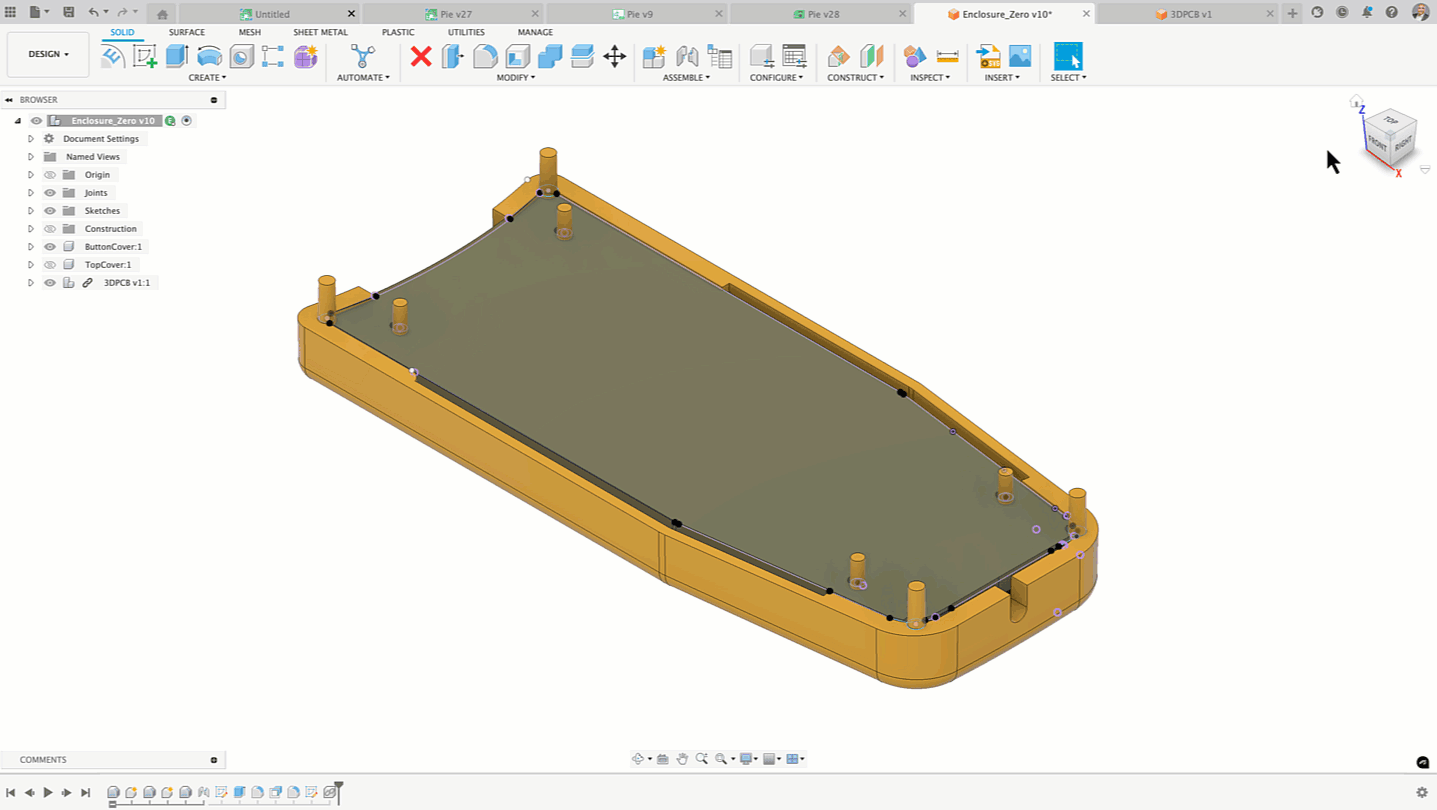Expand the 3DPCB v1:1 component

tap(31, 283)
